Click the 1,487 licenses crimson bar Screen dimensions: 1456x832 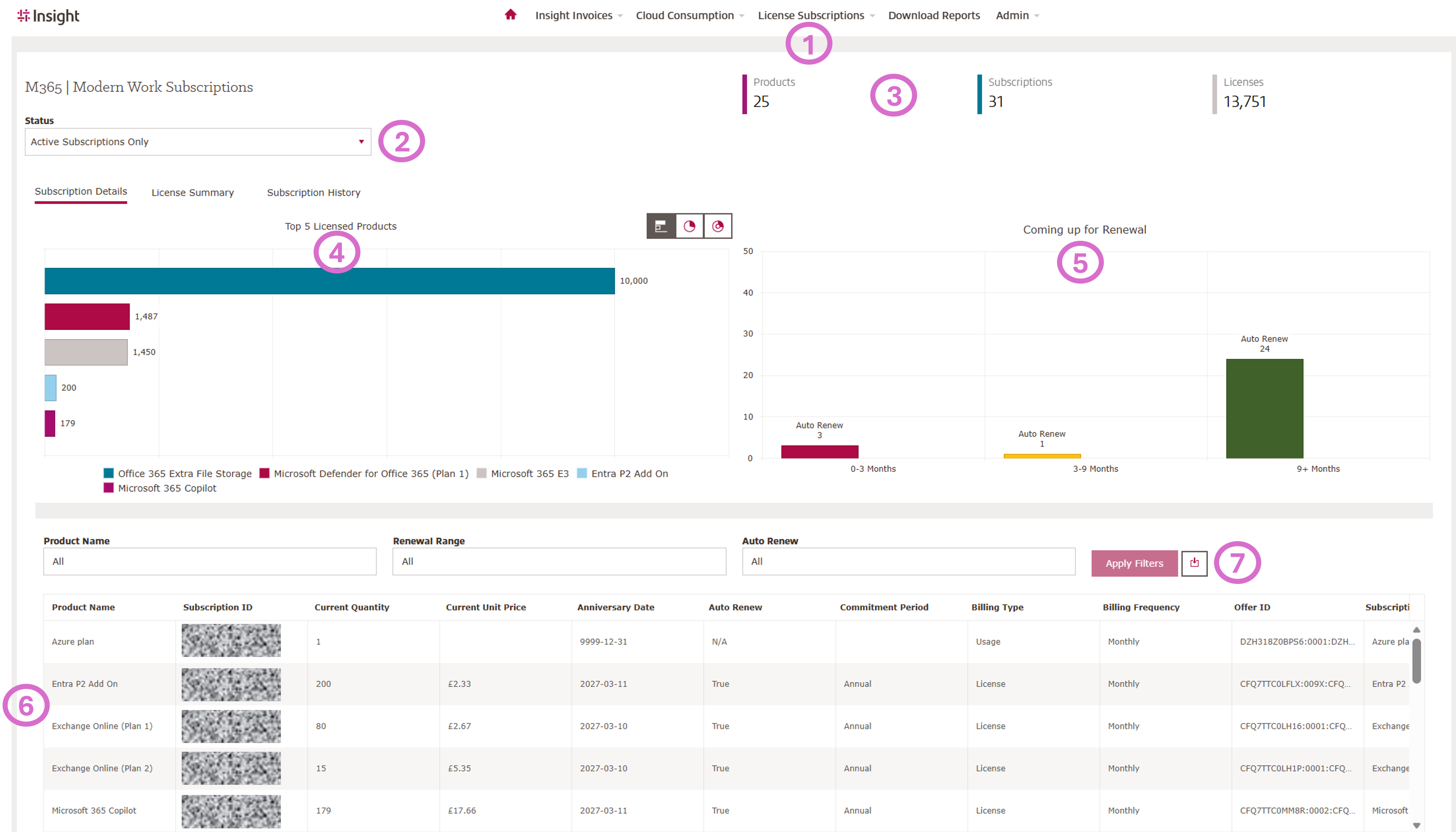coord(87,317)
